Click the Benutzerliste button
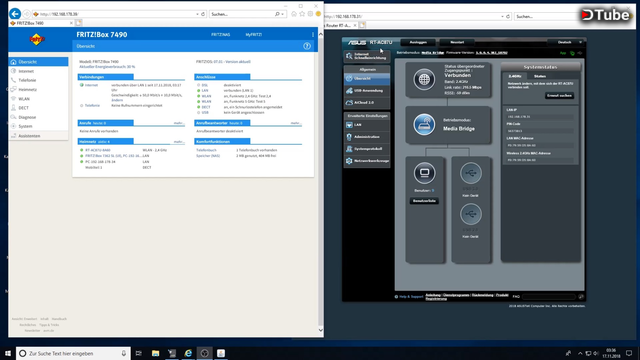This screenshot has height=360, width=640. (x=424, y=201)
